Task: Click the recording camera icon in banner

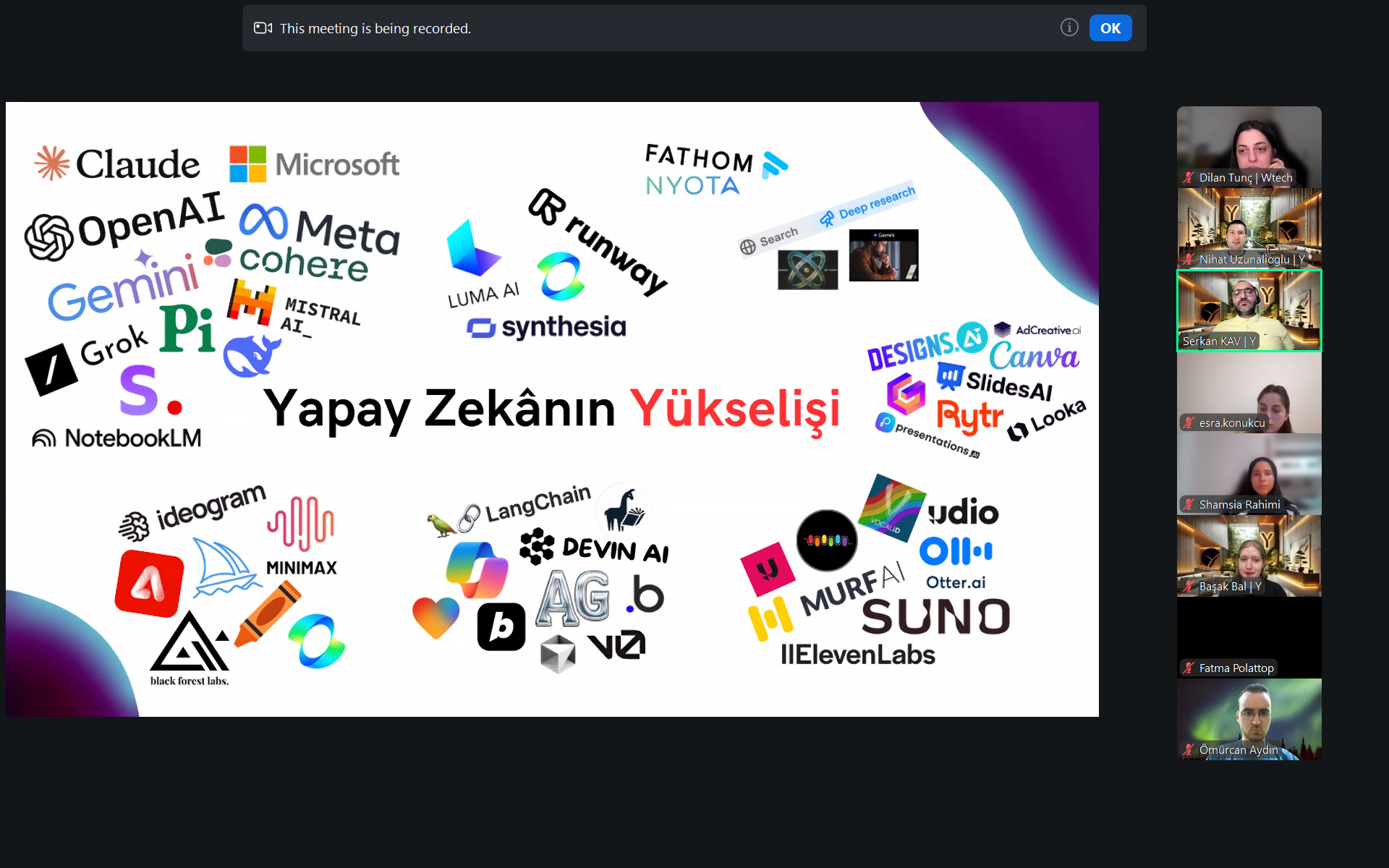Action: point(263,28)
